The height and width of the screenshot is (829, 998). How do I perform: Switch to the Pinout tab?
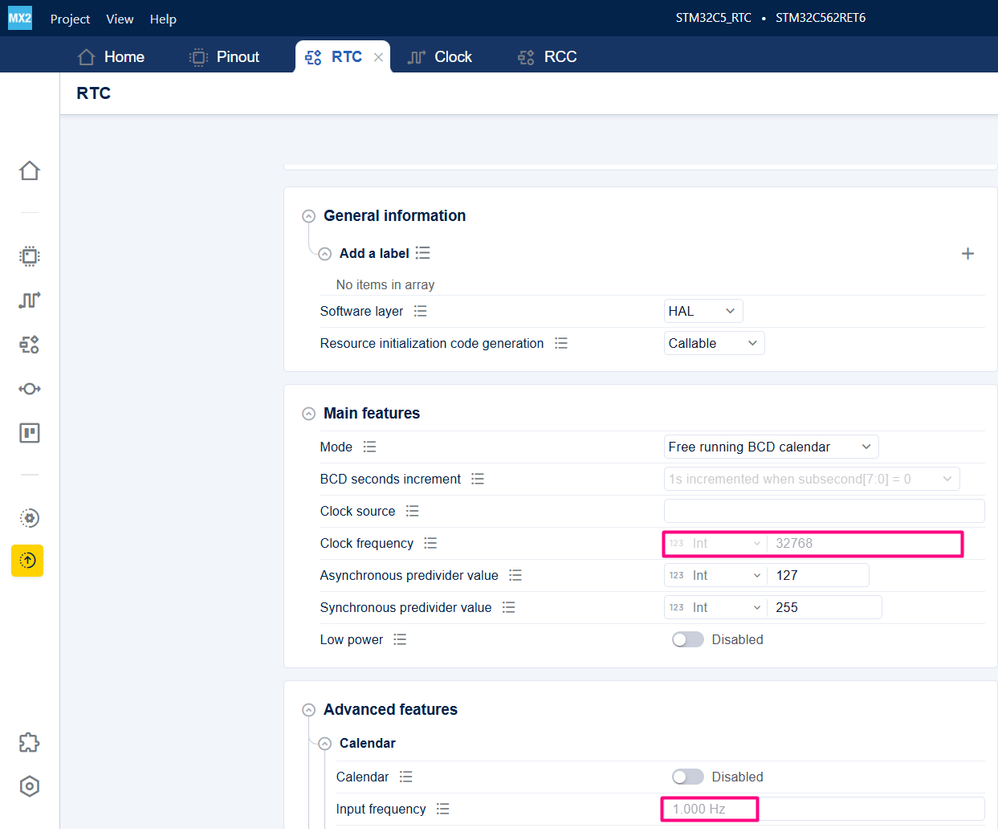224,57
